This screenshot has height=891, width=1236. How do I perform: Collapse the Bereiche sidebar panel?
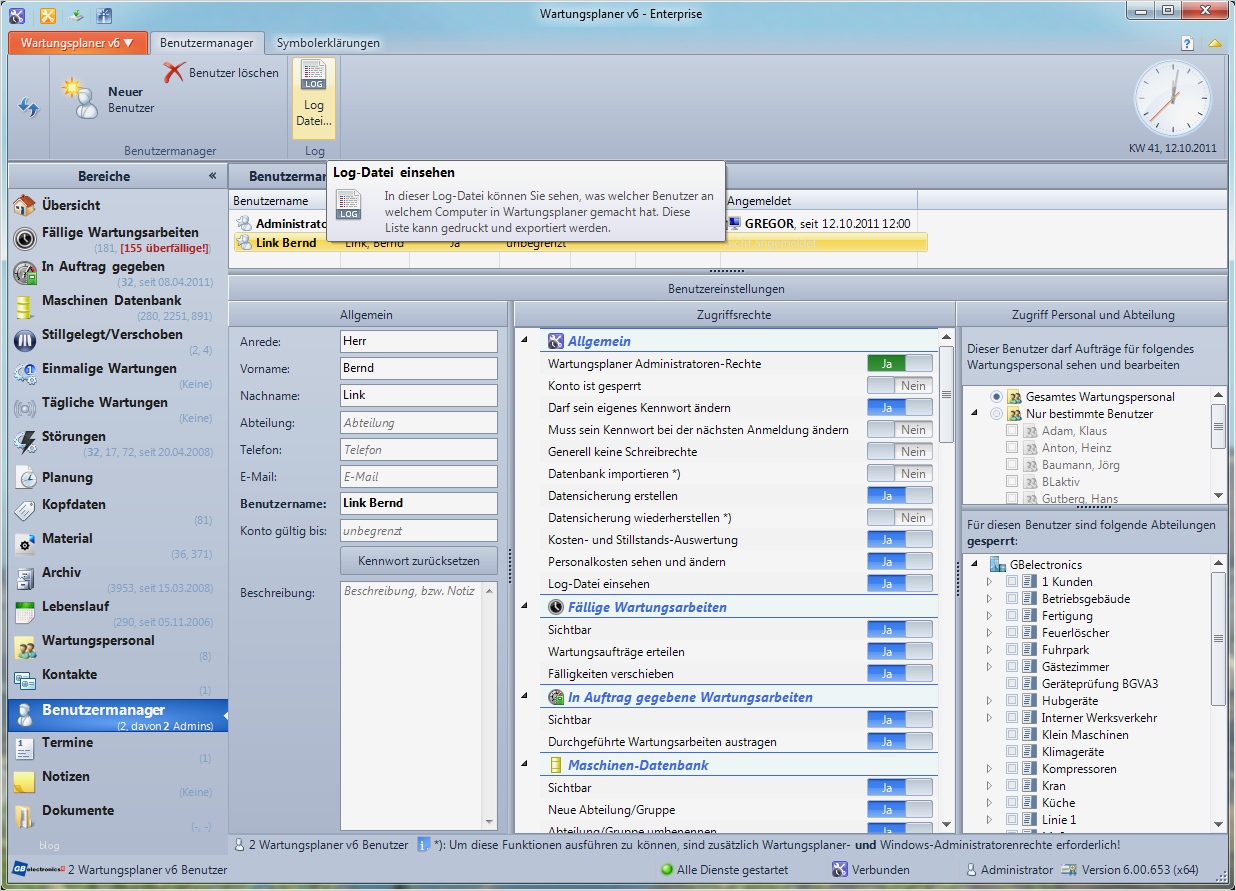coord(212,176)
